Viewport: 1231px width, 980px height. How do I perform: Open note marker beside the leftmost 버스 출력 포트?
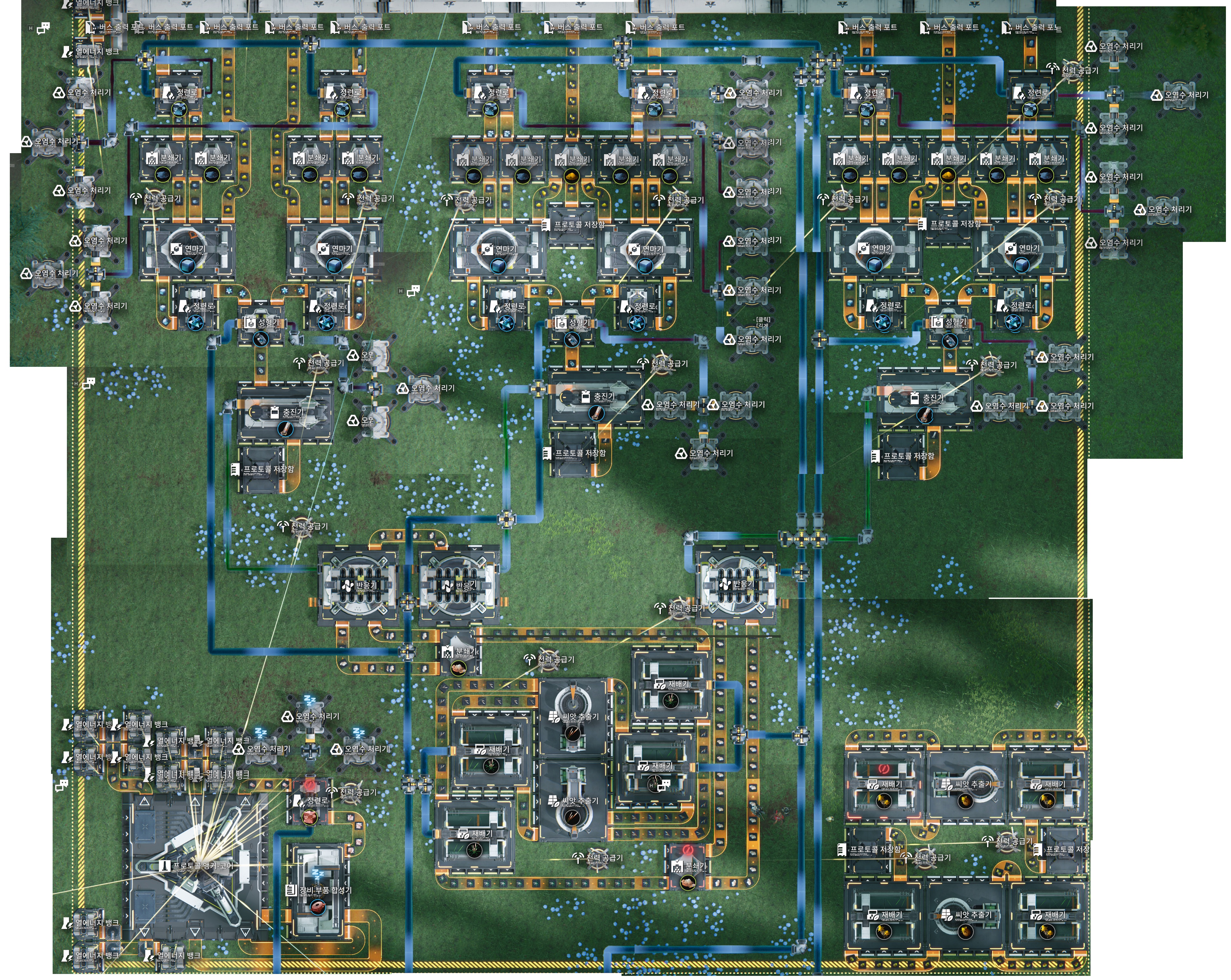tap(43, 28)
